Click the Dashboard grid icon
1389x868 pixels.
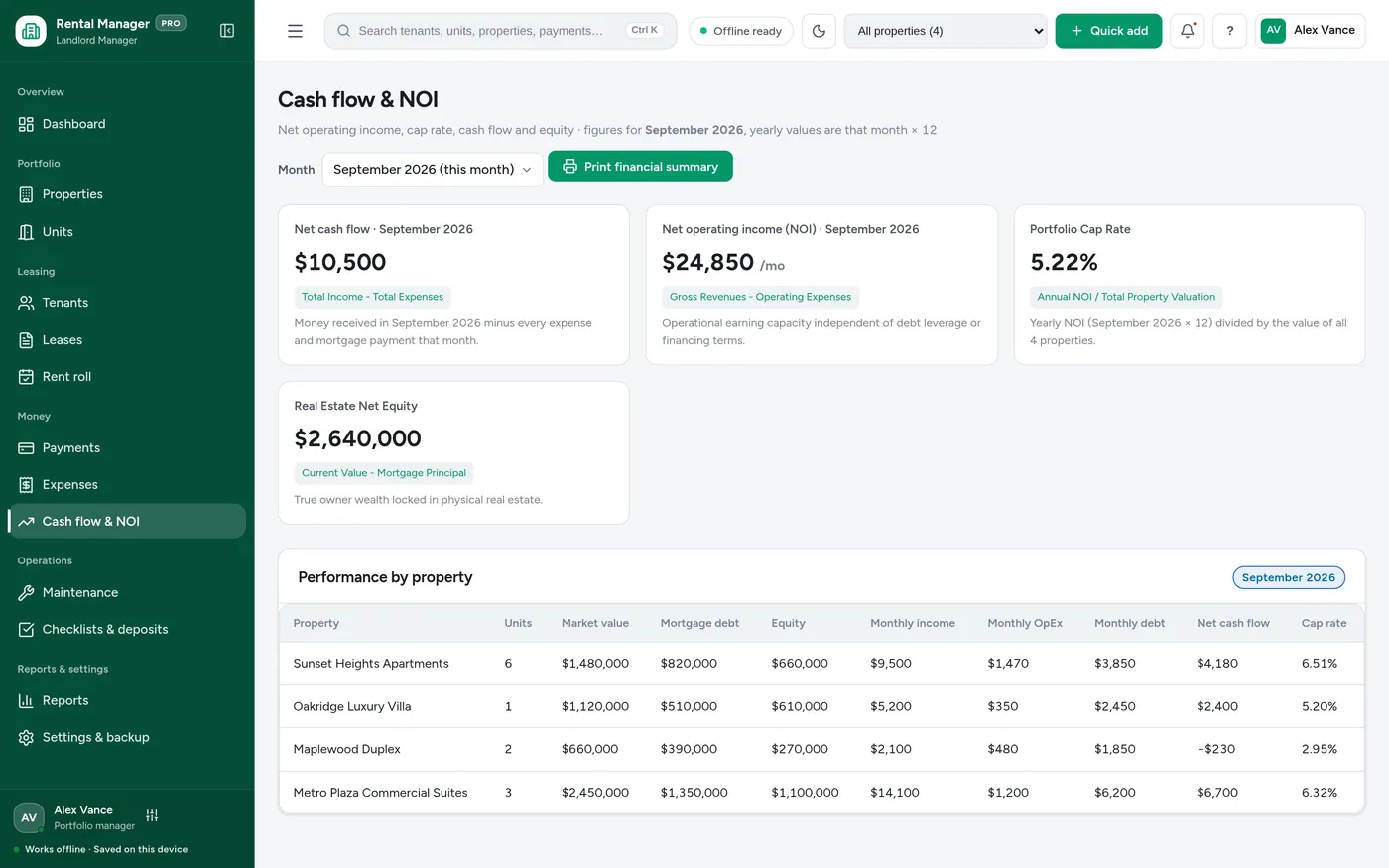[26, 124]
